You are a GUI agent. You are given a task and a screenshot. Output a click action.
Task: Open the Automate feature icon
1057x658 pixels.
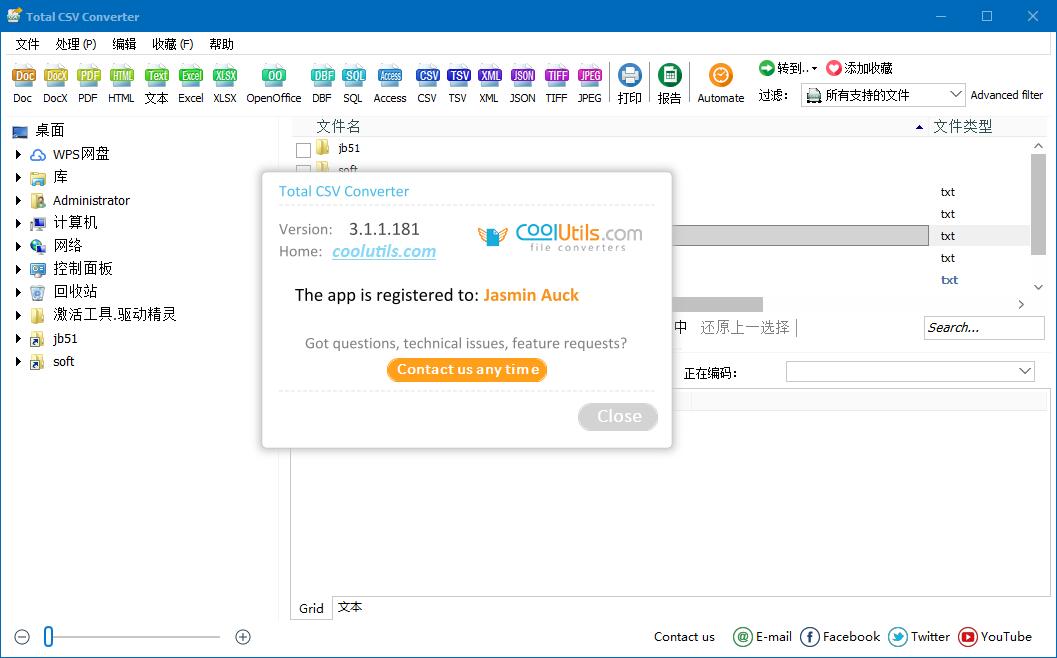721,75
